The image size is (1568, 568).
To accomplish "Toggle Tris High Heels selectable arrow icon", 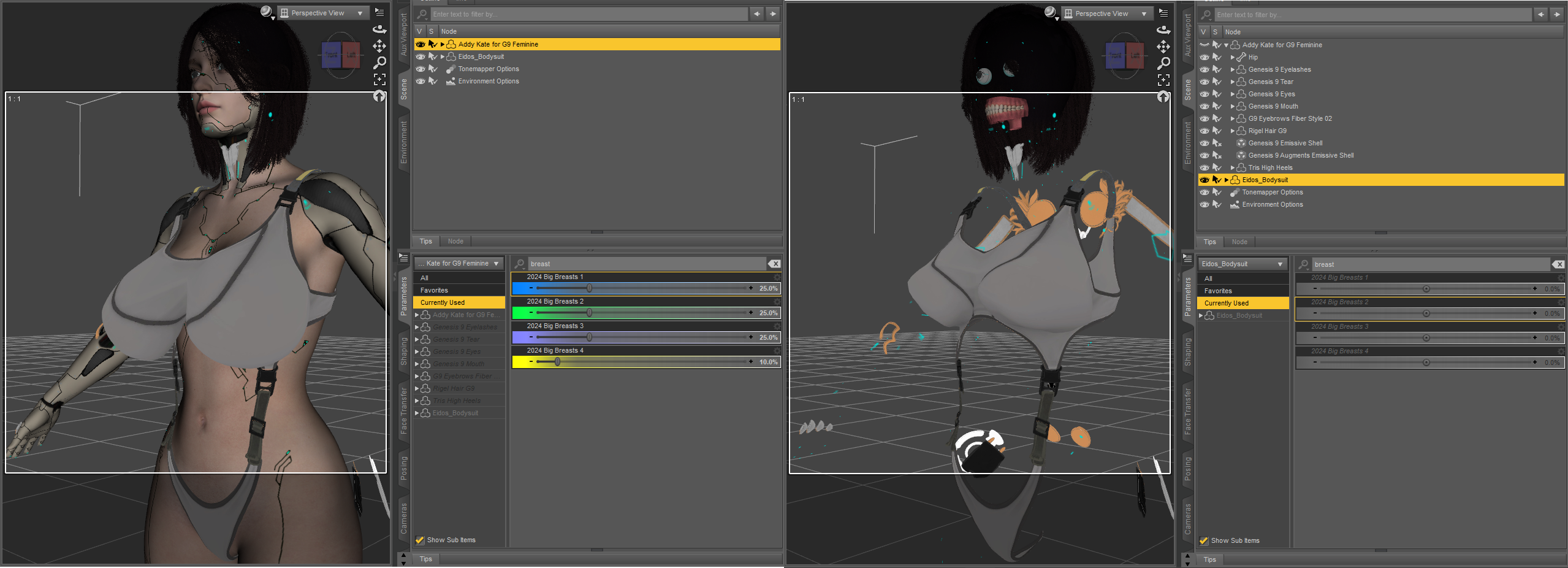I will point(1217,167).
